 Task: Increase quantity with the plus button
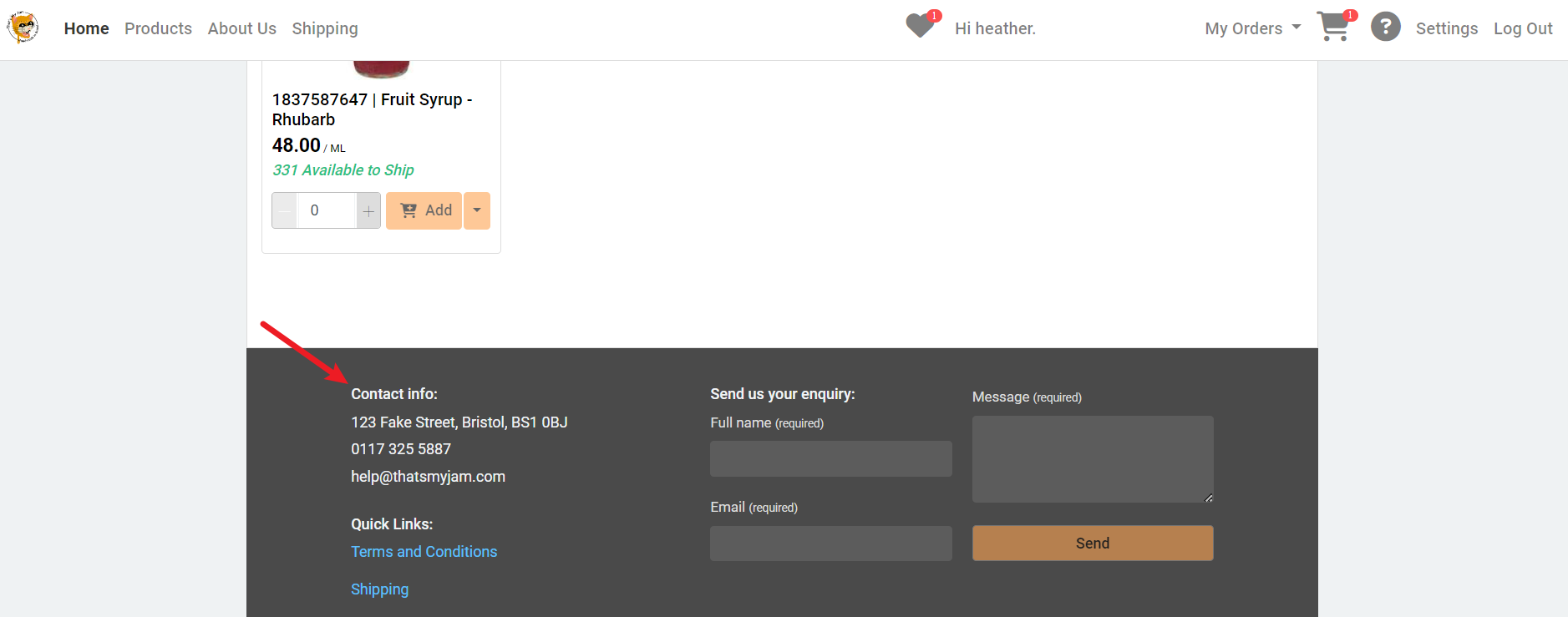click(368, 210)
